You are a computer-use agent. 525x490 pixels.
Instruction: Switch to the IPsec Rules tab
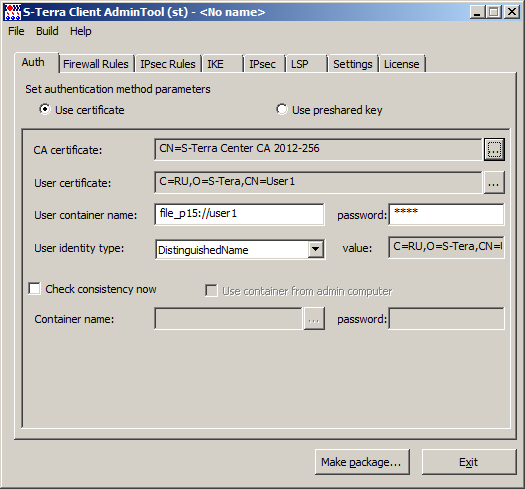tap(168, 64)
